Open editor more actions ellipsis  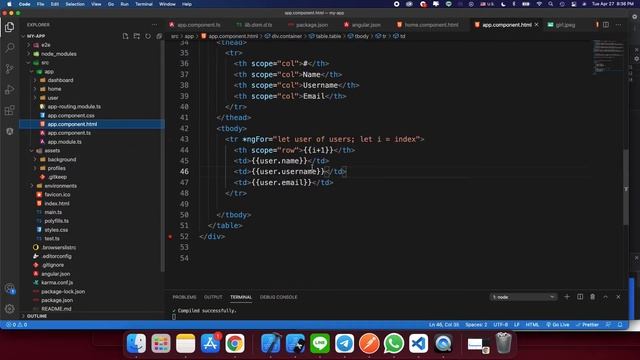pos(618,24)
